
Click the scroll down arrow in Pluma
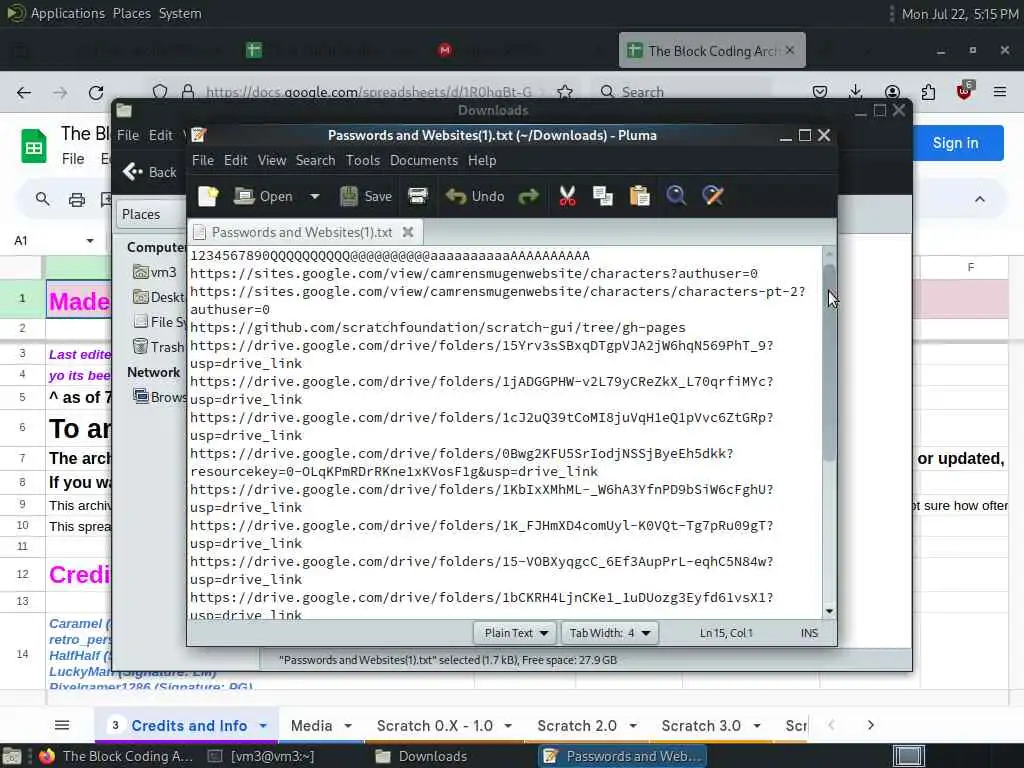pos(829,611)
